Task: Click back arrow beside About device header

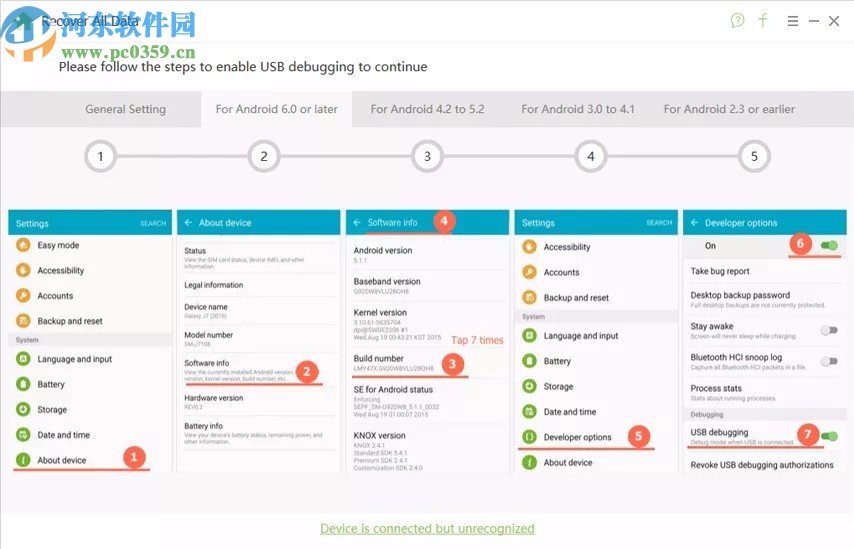Action: coord(188,222)
